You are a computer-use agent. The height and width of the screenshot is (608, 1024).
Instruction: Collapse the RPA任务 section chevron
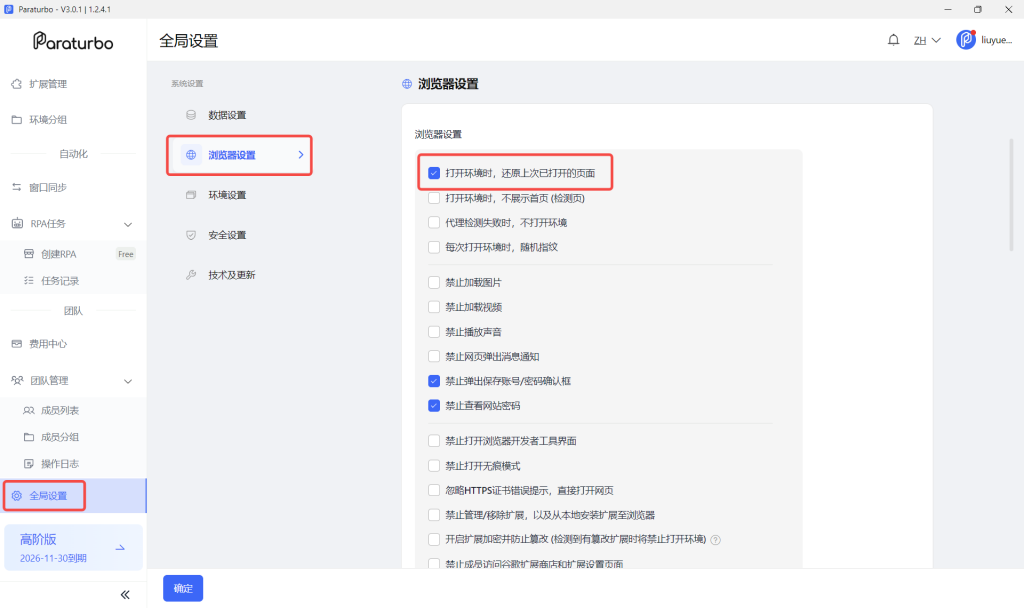tap(128, 225)
